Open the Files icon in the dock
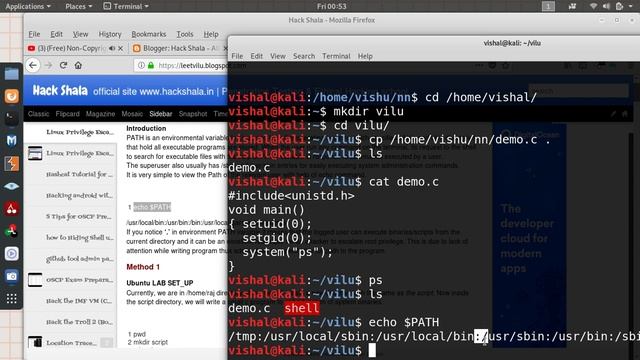 pyautogui.click(x=11, y=74)
